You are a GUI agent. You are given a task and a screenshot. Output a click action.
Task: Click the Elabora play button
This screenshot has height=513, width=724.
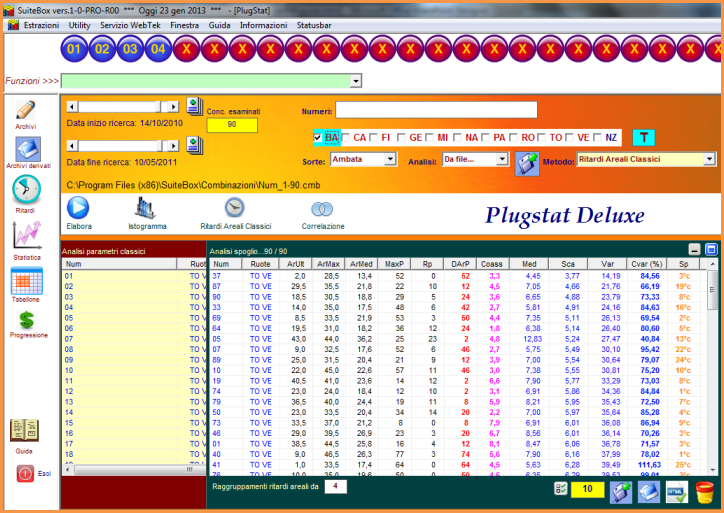point(78,207)
